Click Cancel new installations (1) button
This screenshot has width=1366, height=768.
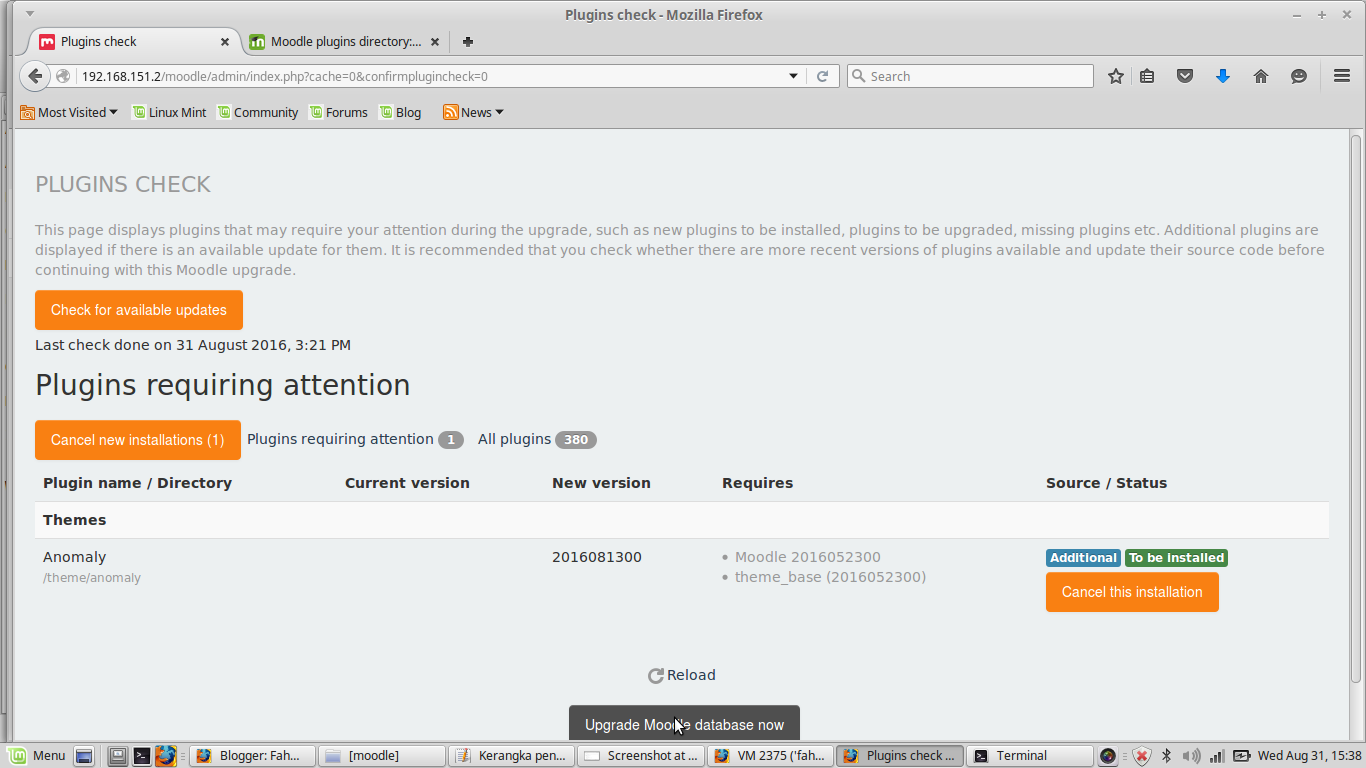pos(138,440)
